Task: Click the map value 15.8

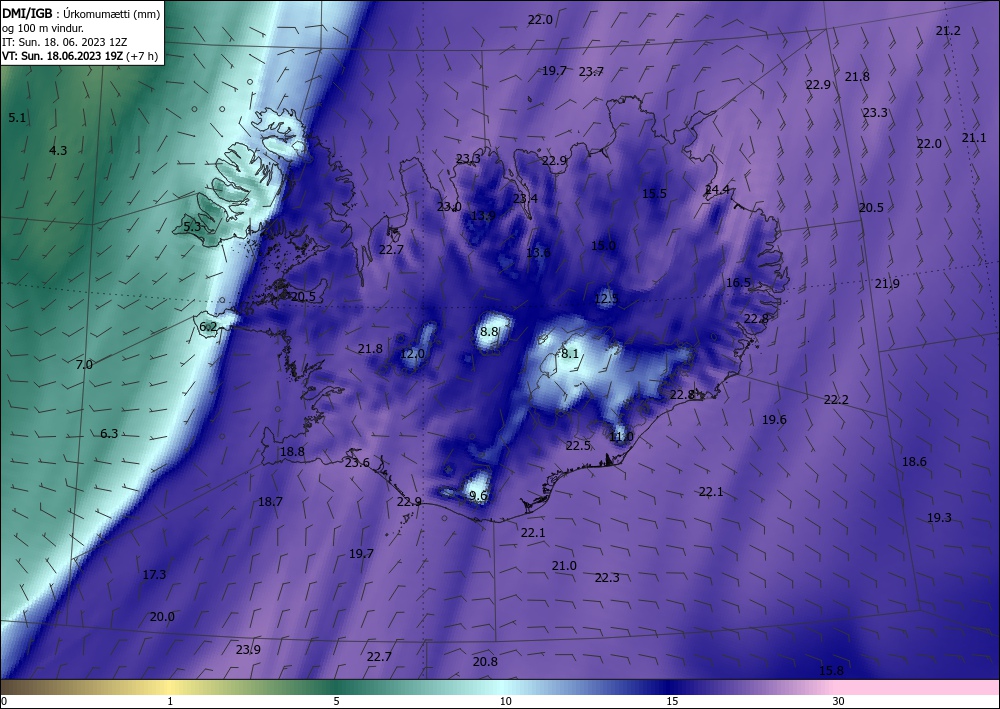Action: point(831,670)
